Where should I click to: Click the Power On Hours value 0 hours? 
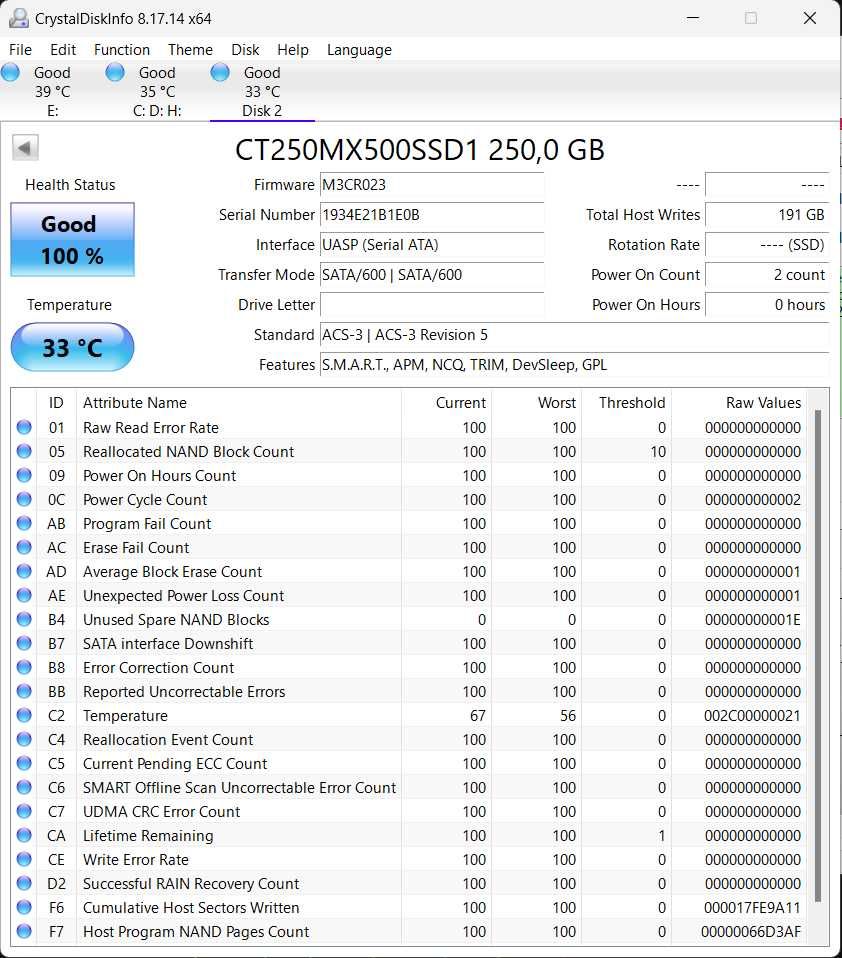pos(767,304)
